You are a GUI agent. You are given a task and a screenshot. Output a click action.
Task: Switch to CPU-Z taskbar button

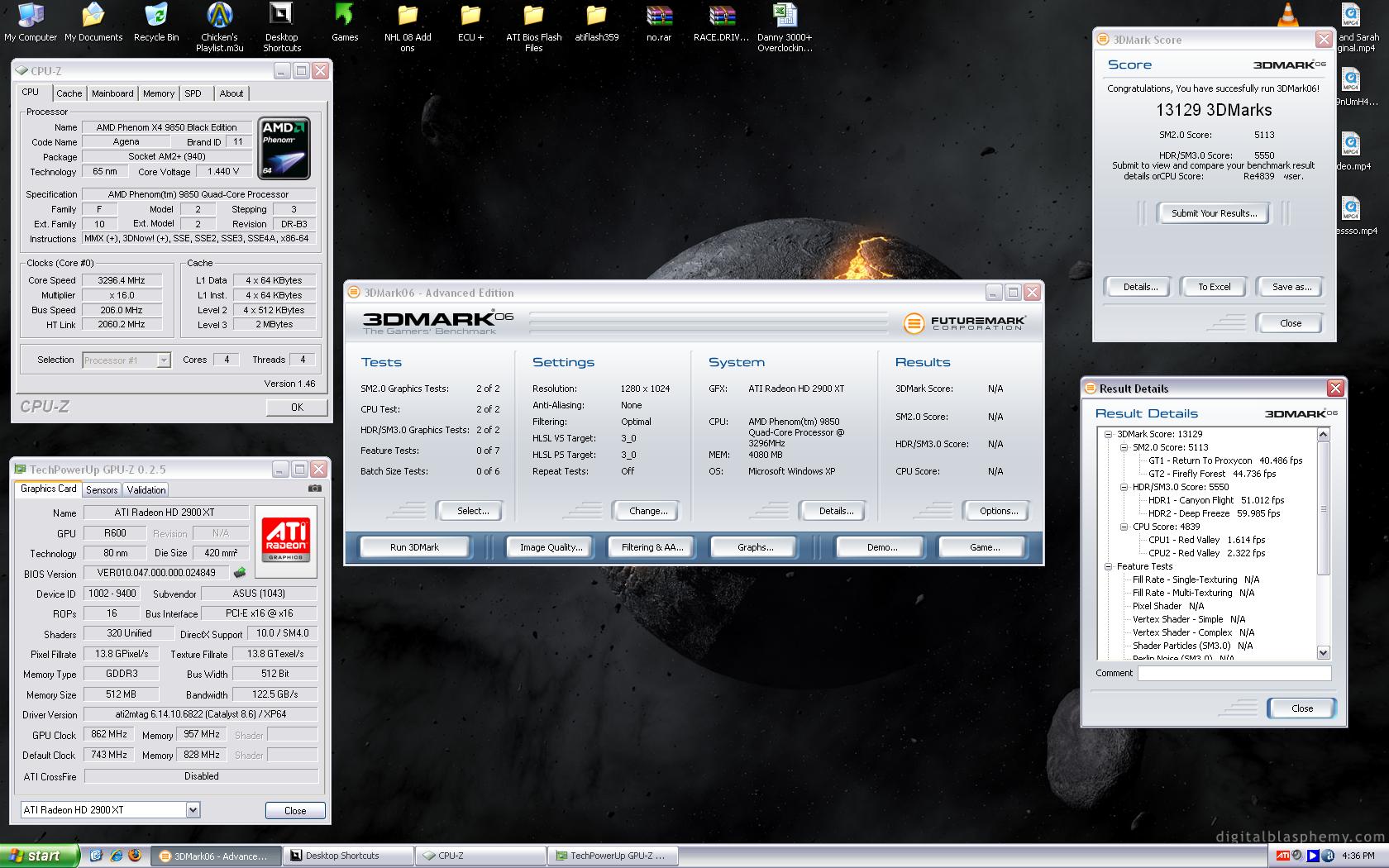(x=481, y=856)
